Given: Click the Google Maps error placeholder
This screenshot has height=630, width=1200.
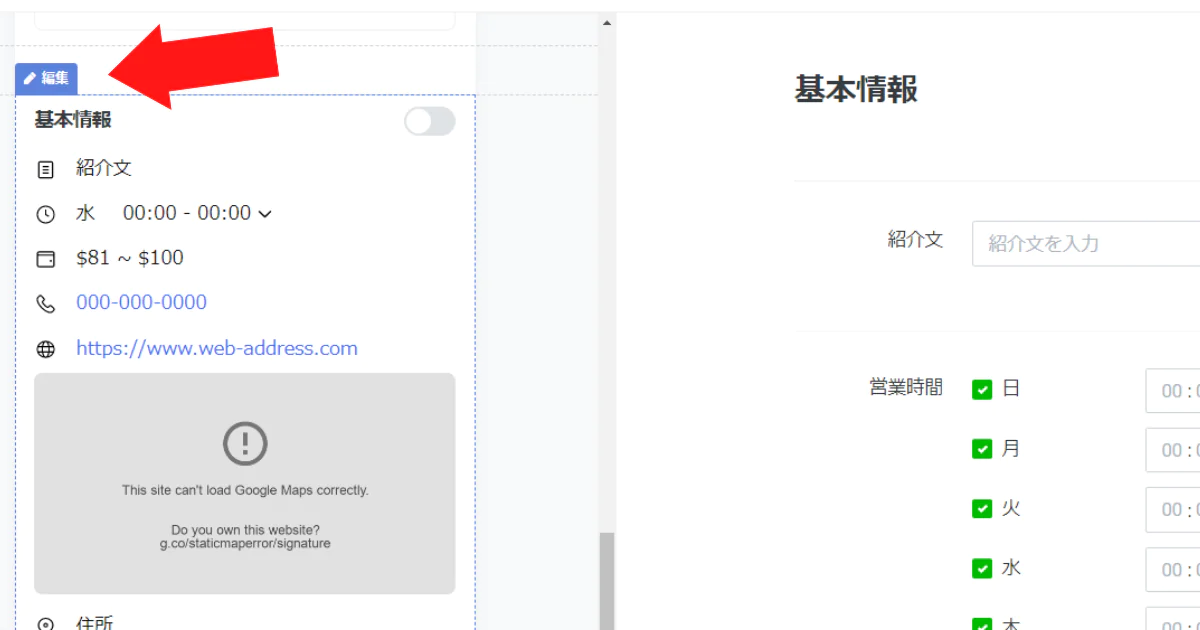Looking at the screenshot, I should pos(245,520).
